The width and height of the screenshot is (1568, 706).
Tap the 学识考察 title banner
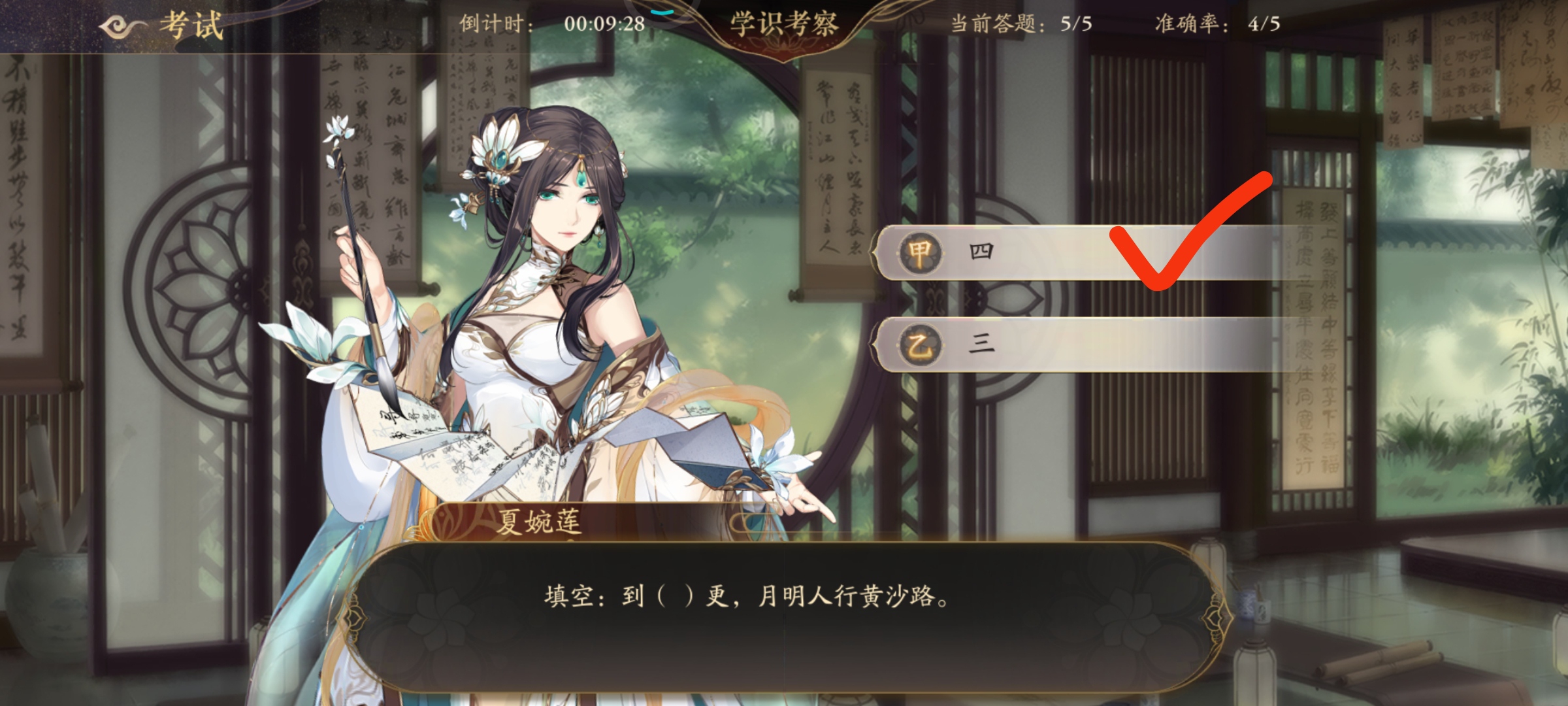[783, 24]
